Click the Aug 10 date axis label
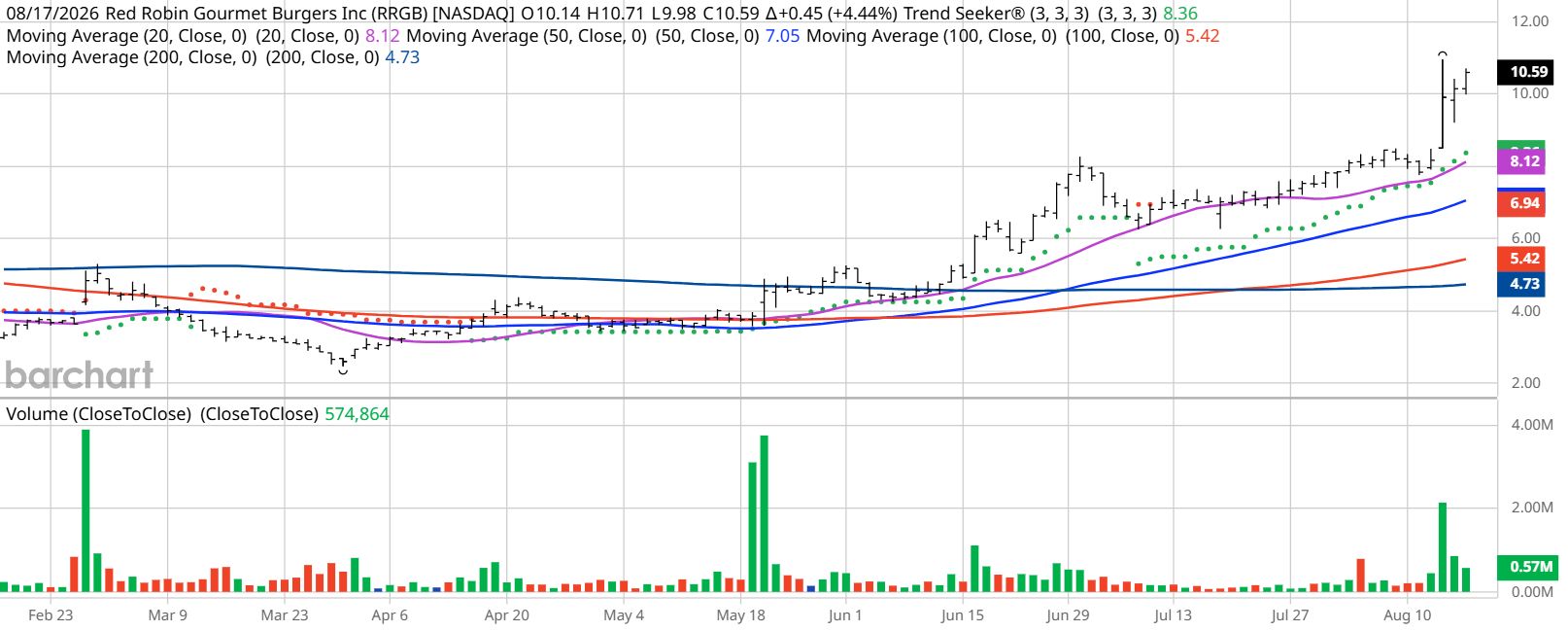Image resolution: width=1568 pixels, height=631 pixels. click(x=1407, y=615)
